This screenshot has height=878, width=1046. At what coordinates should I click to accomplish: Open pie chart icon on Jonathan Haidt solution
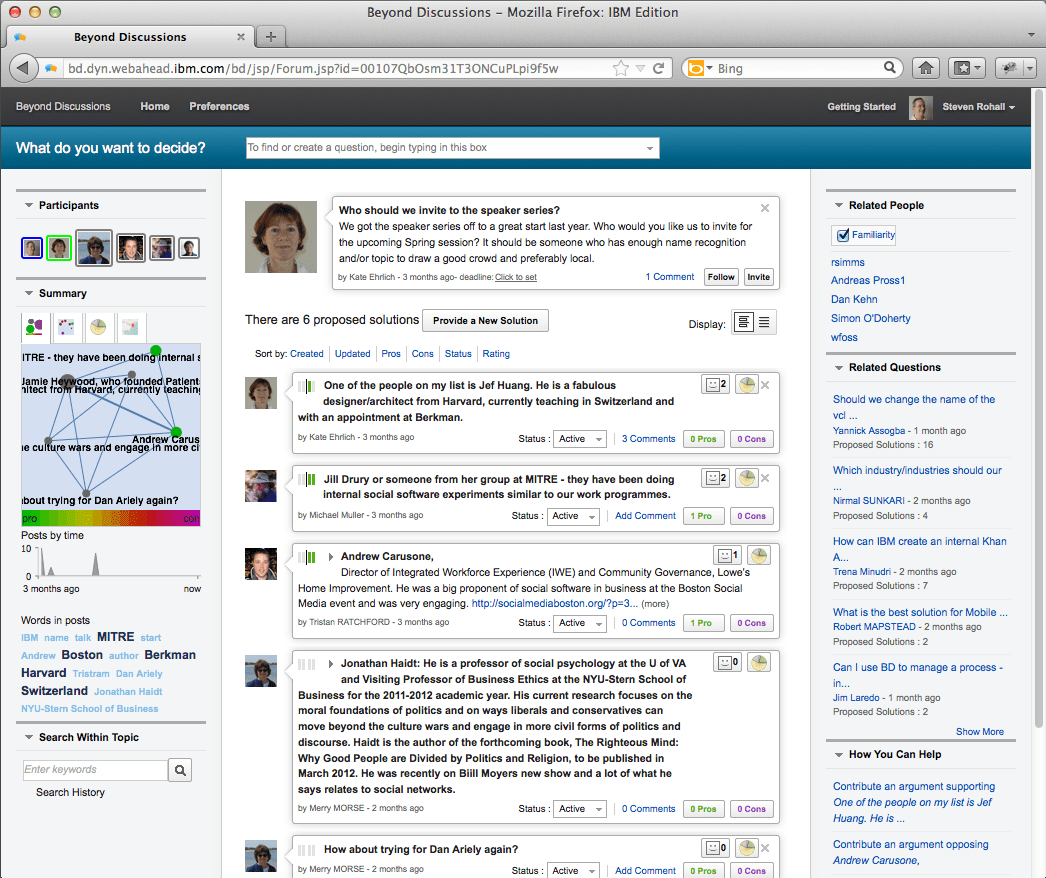pyautogui.click(x=758, y=663)
